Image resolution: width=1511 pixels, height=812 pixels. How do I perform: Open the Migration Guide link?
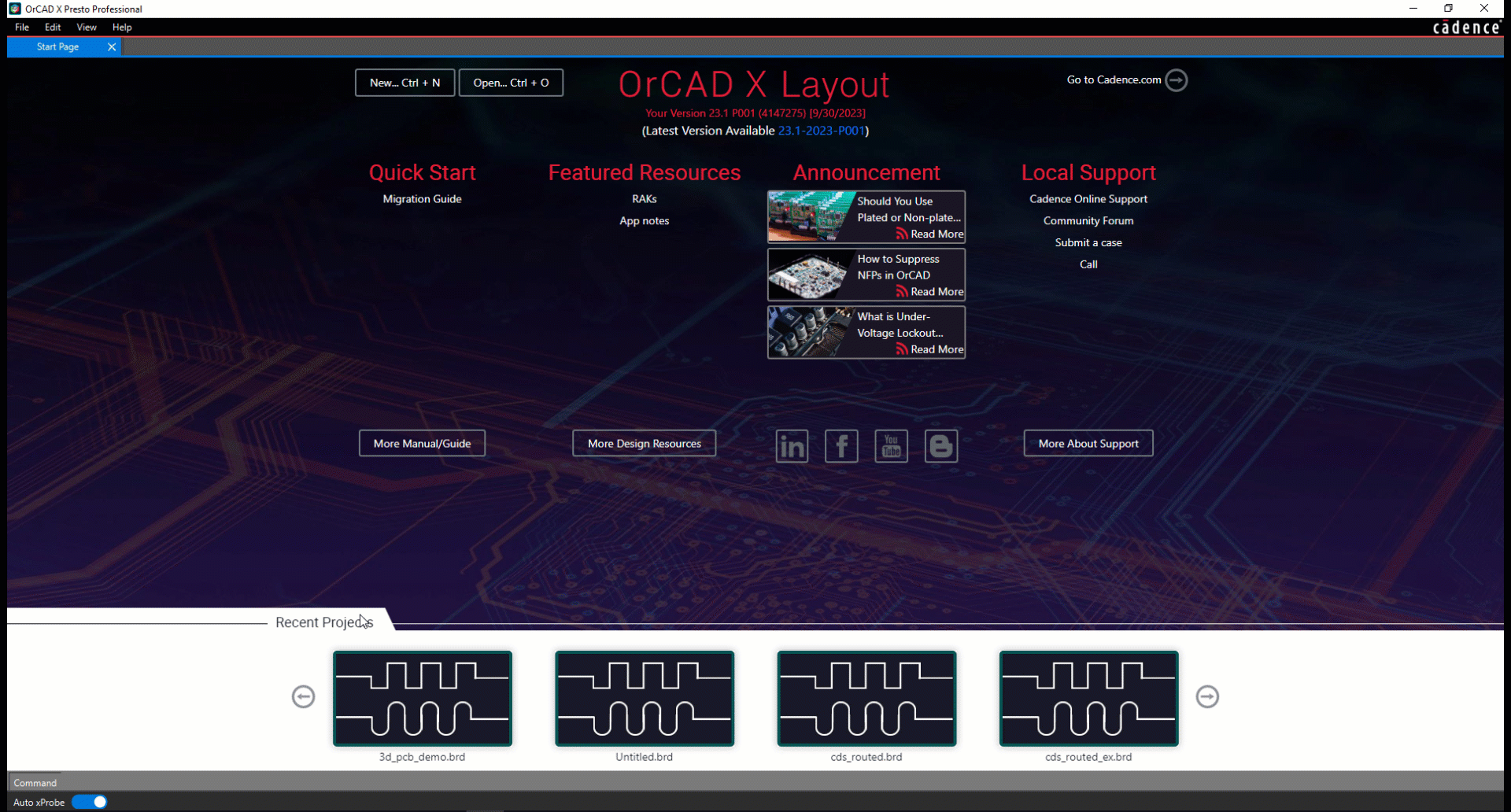coord(422,199)
